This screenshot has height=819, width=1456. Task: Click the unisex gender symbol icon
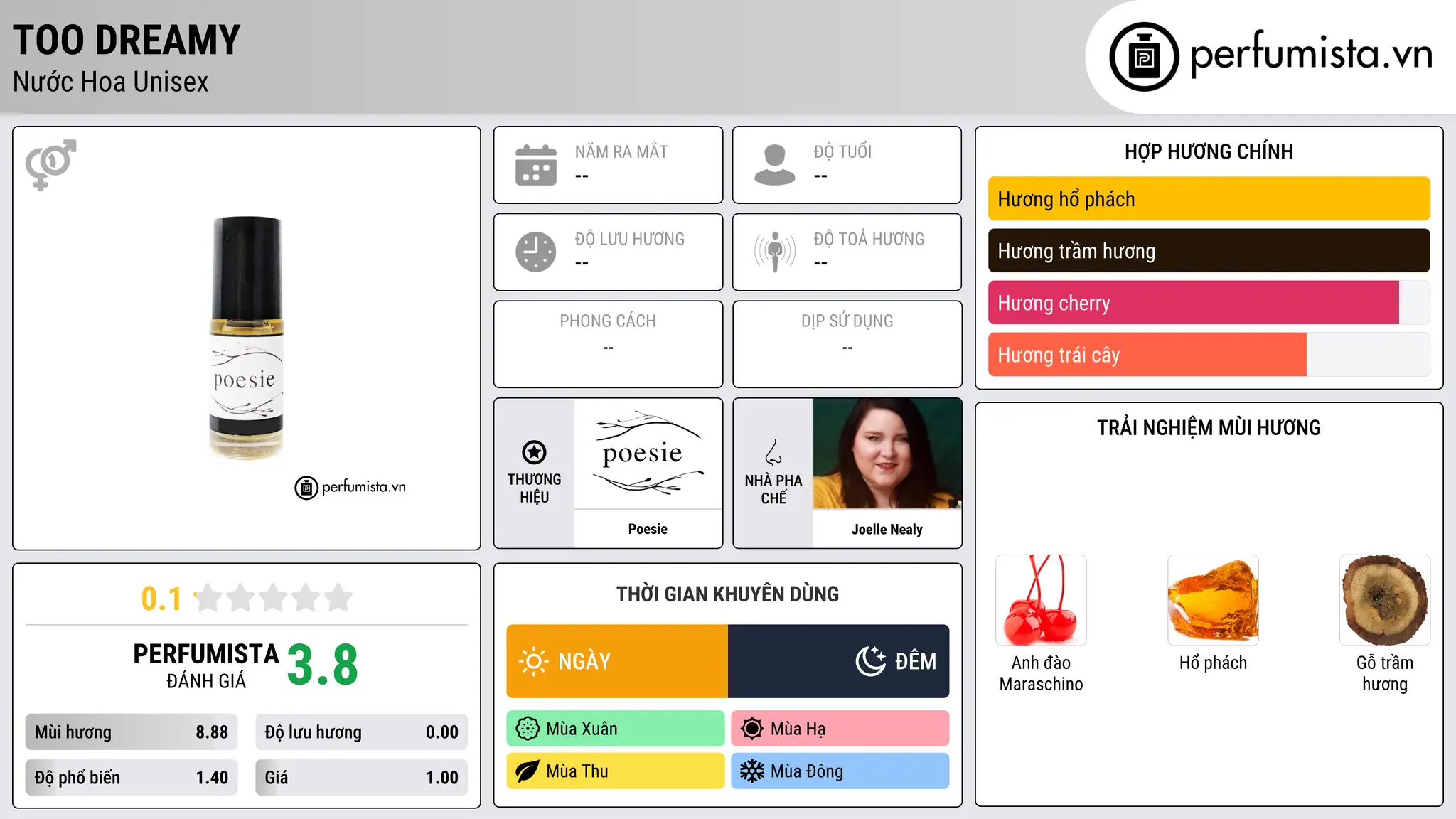coord(50,165)
